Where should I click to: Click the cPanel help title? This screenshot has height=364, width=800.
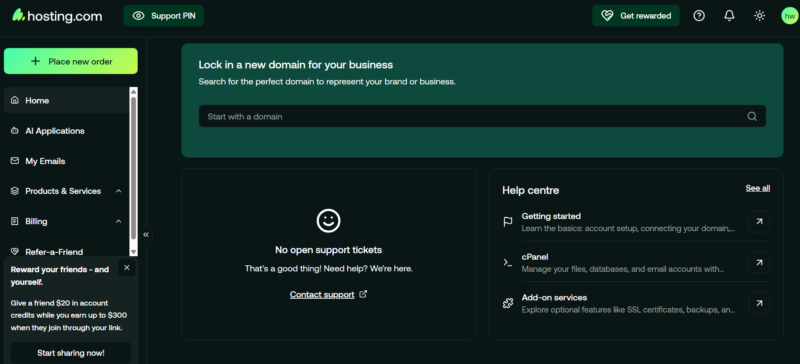[x=535, y=257]
